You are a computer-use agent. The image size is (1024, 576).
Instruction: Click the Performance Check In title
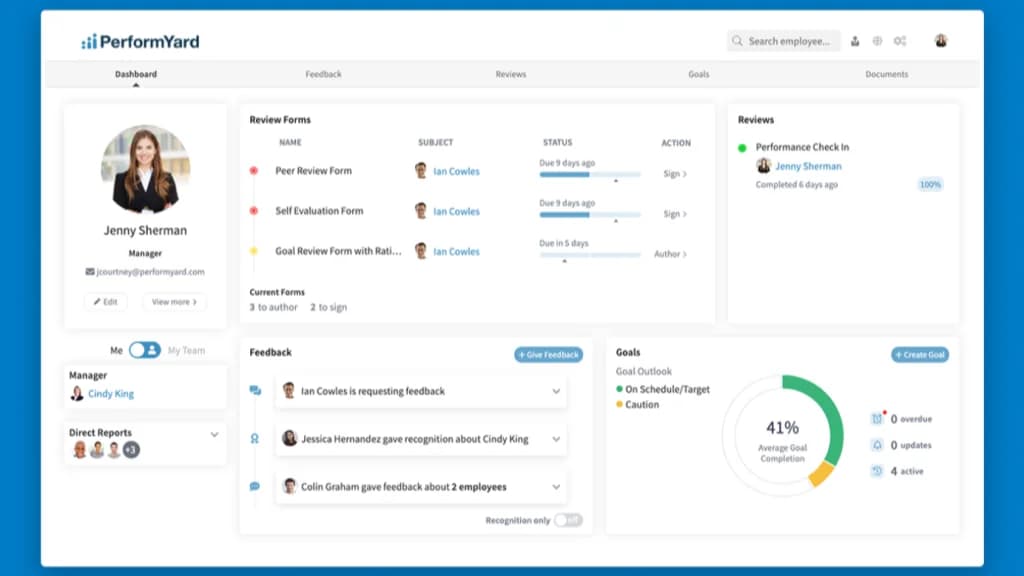pos(802,147)
